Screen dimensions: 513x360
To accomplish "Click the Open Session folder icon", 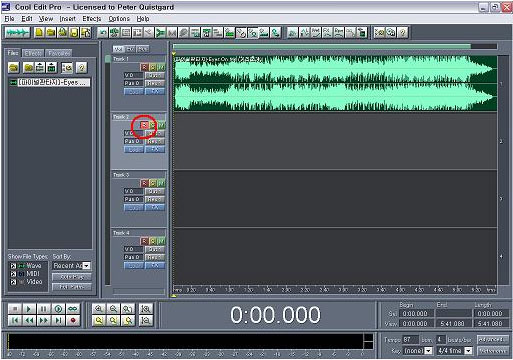I will 51,32.
